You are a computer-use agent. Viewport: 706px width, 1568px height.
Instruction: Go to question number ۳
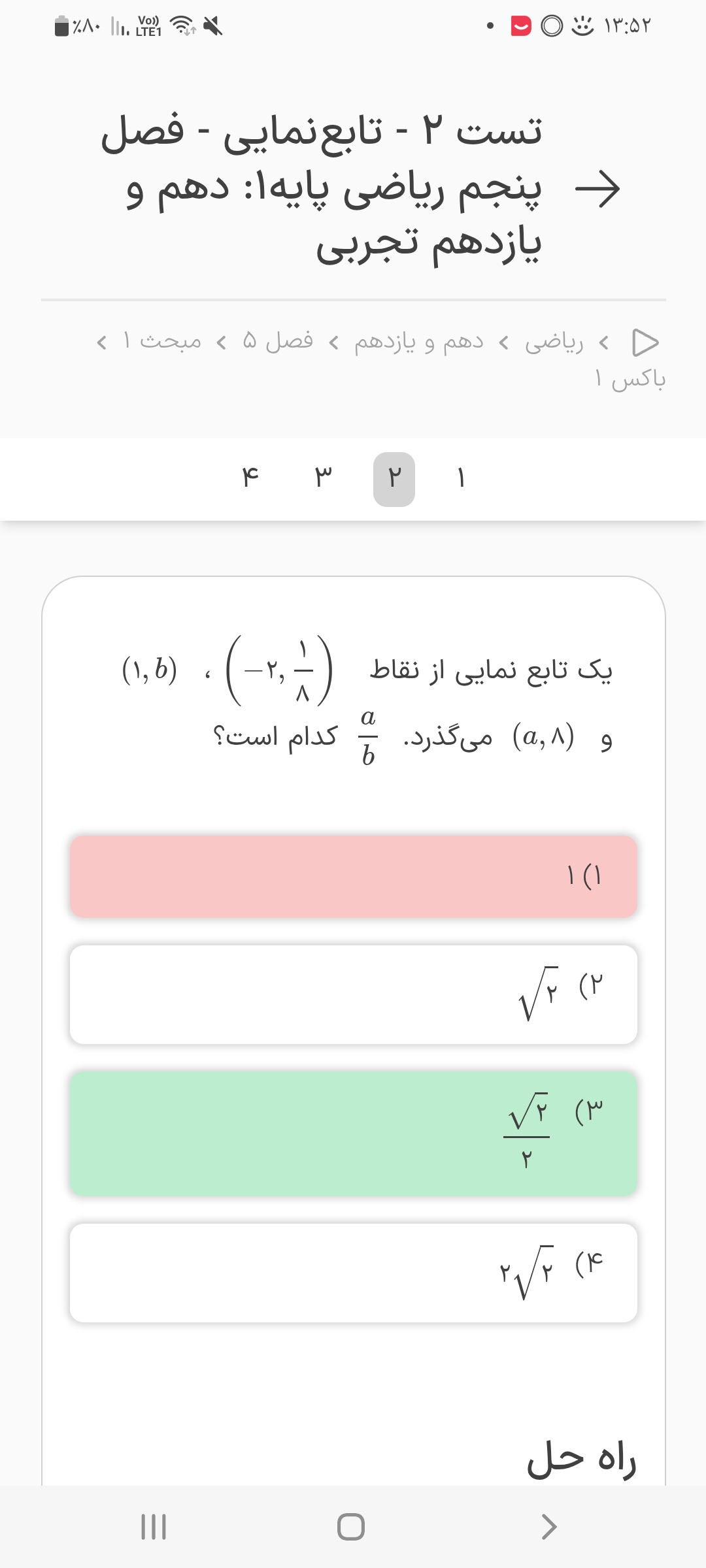pos(323,479)
